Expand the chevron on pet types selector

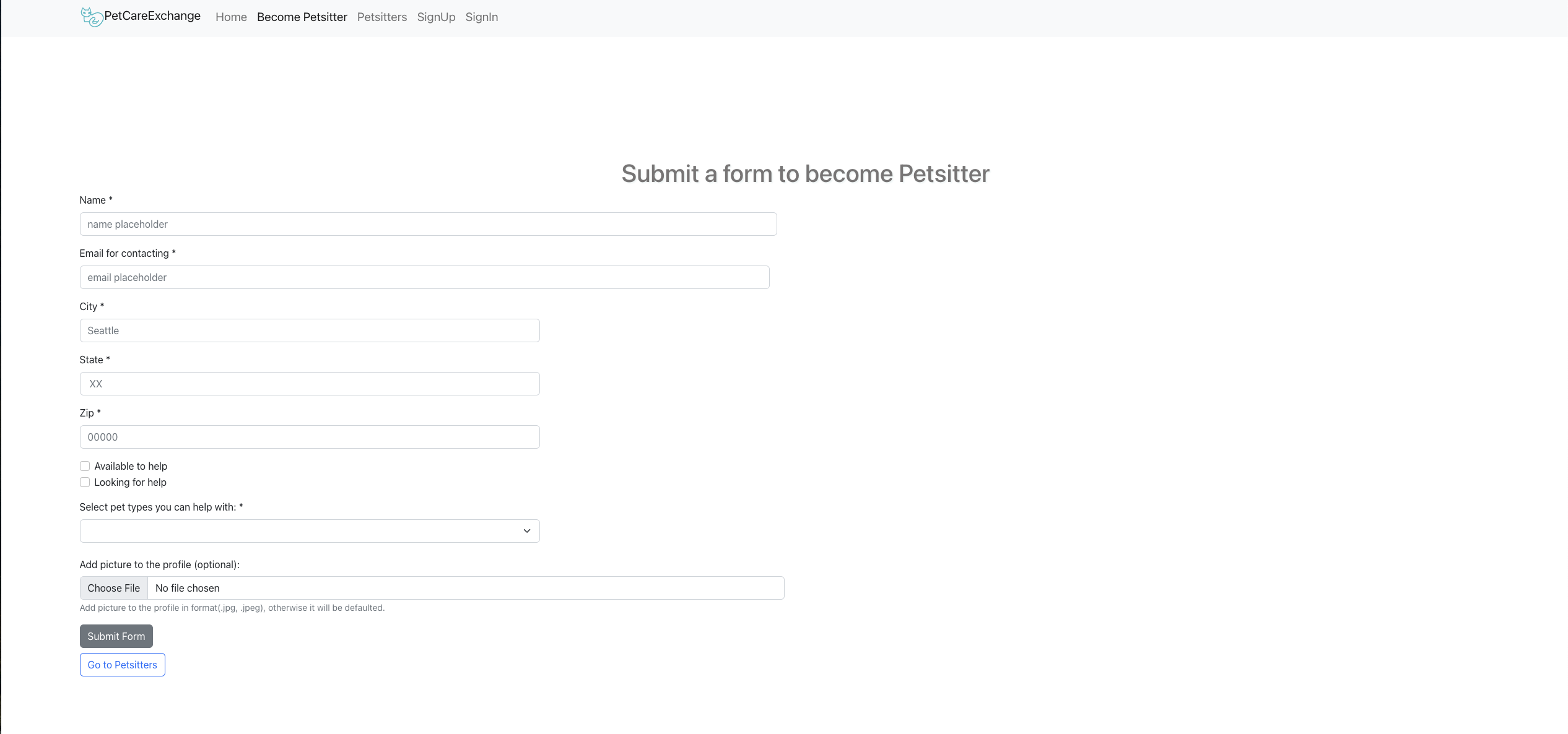526,530
